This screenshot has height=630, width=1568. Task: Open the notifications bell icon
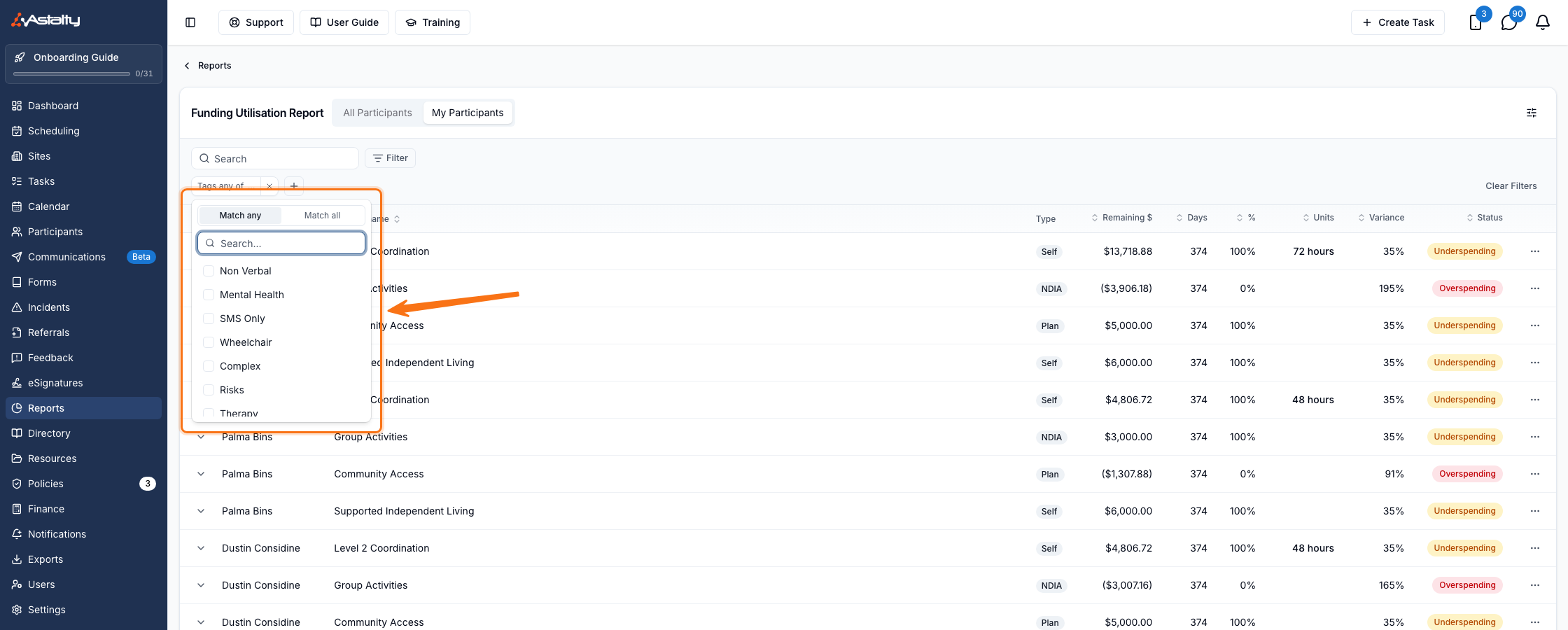[1543, 22]
